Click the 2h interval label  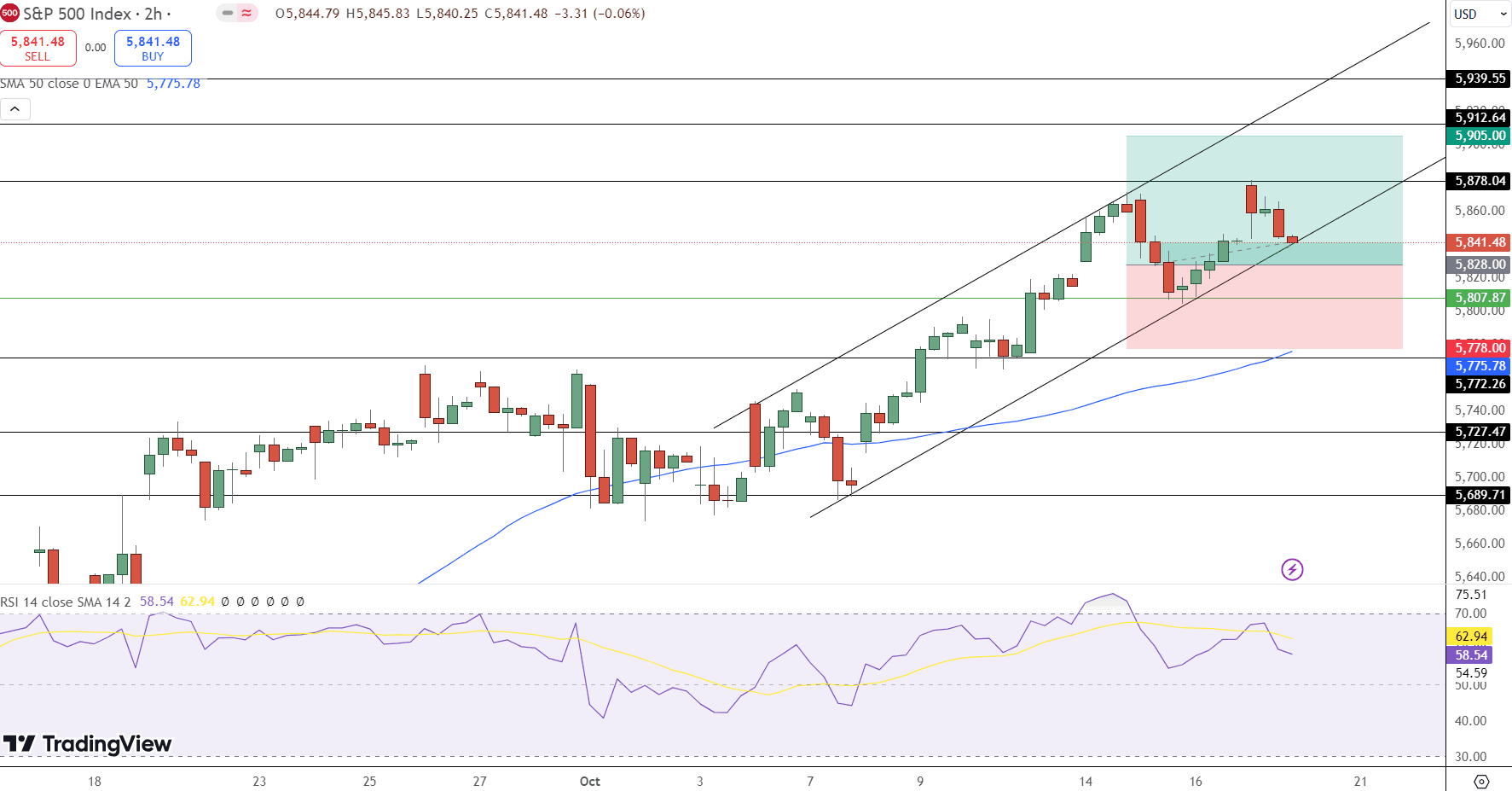(x=154, y=14)
